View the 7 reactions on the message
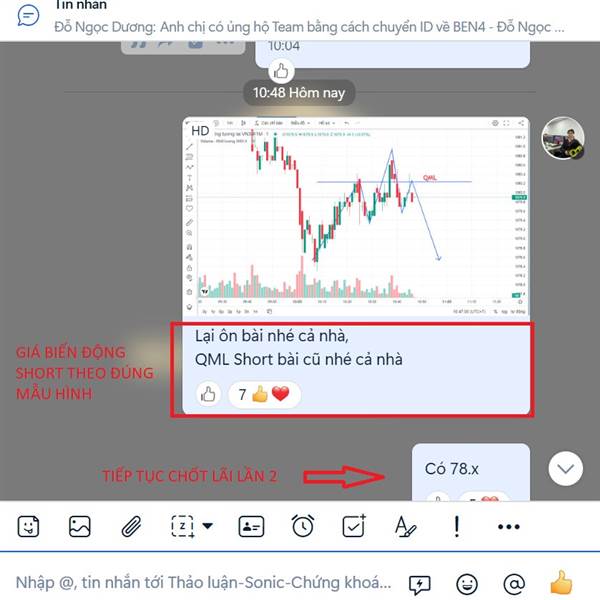 264,394
